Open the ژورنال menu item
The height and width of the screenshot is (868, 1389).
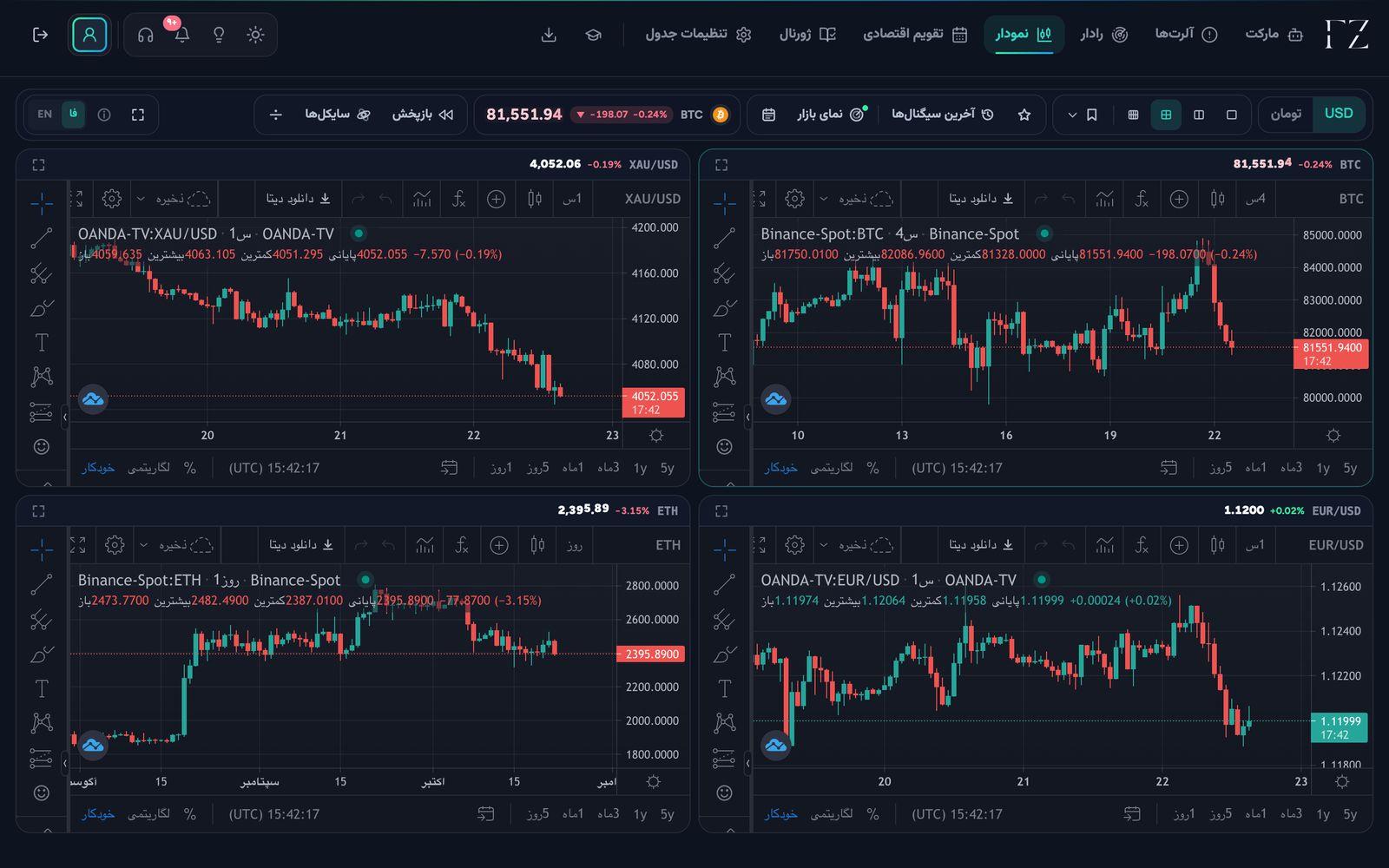[807, 35]
